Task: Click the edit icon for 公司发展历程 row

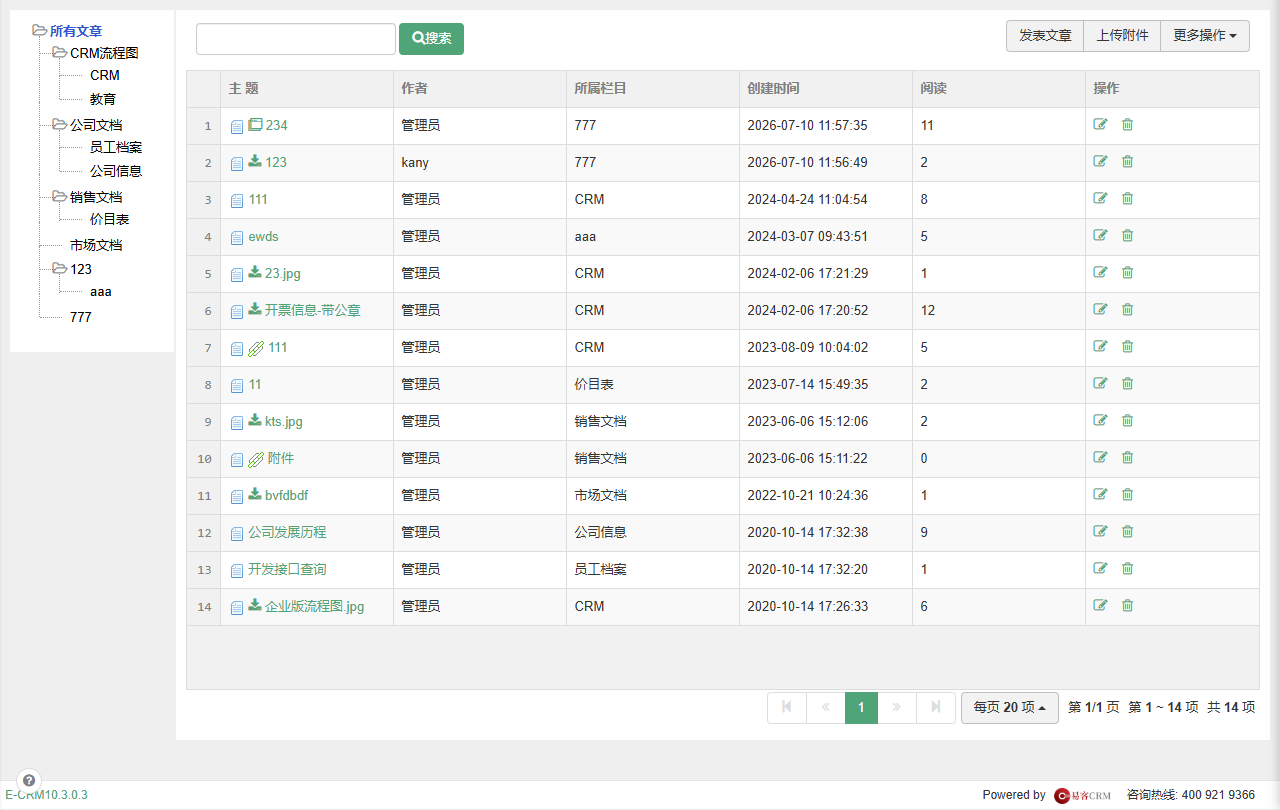Action: 1100,531
